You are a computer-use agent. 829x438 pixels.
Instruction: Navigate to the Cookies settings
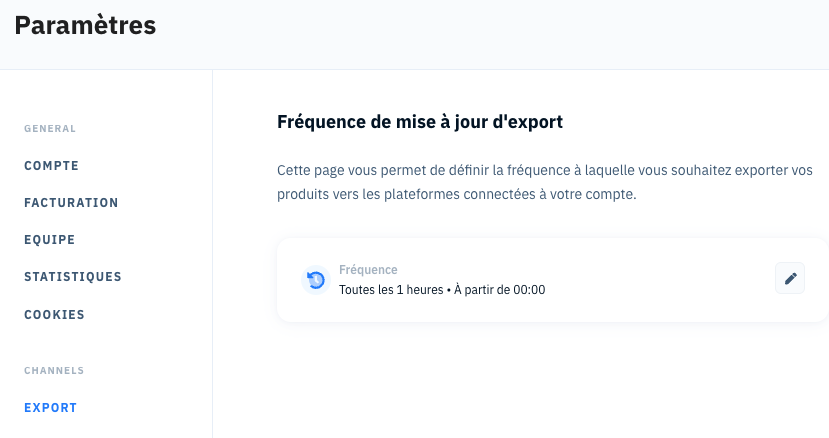tap(54, 315)
